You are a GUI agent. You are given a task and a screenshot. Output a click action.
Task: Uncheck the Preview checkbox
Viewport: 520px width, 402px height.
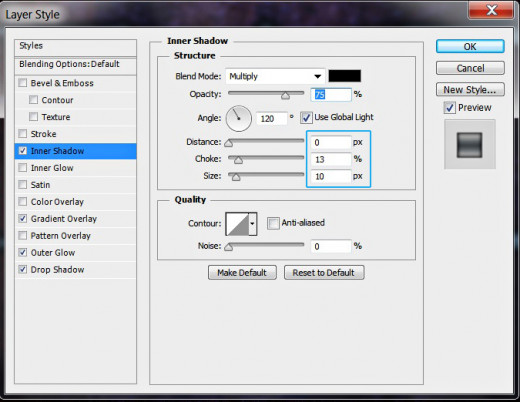450,108
